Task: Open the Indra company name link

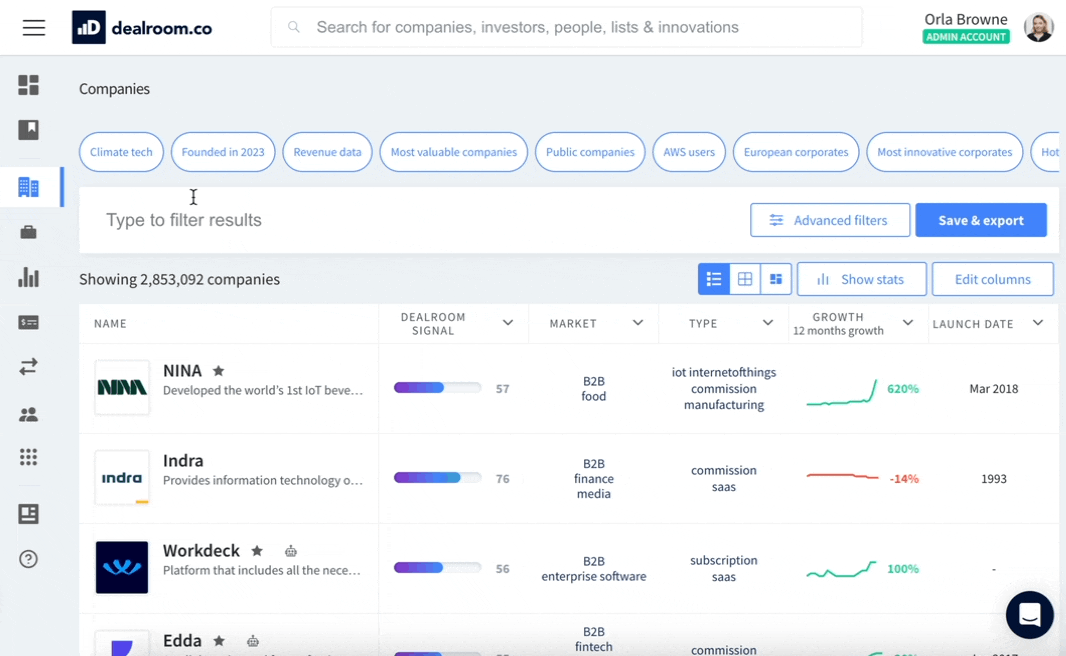Action: pos(183,460)
